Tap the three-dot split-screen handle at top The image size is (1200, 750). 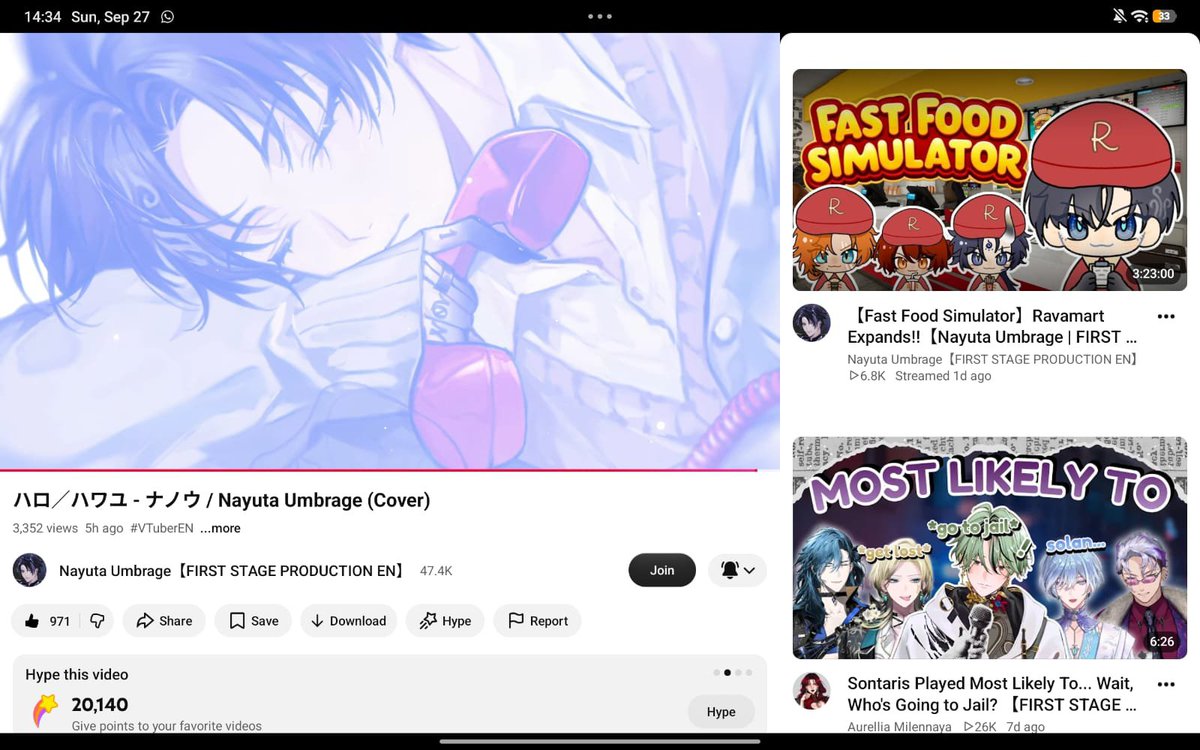click(600, 16)
